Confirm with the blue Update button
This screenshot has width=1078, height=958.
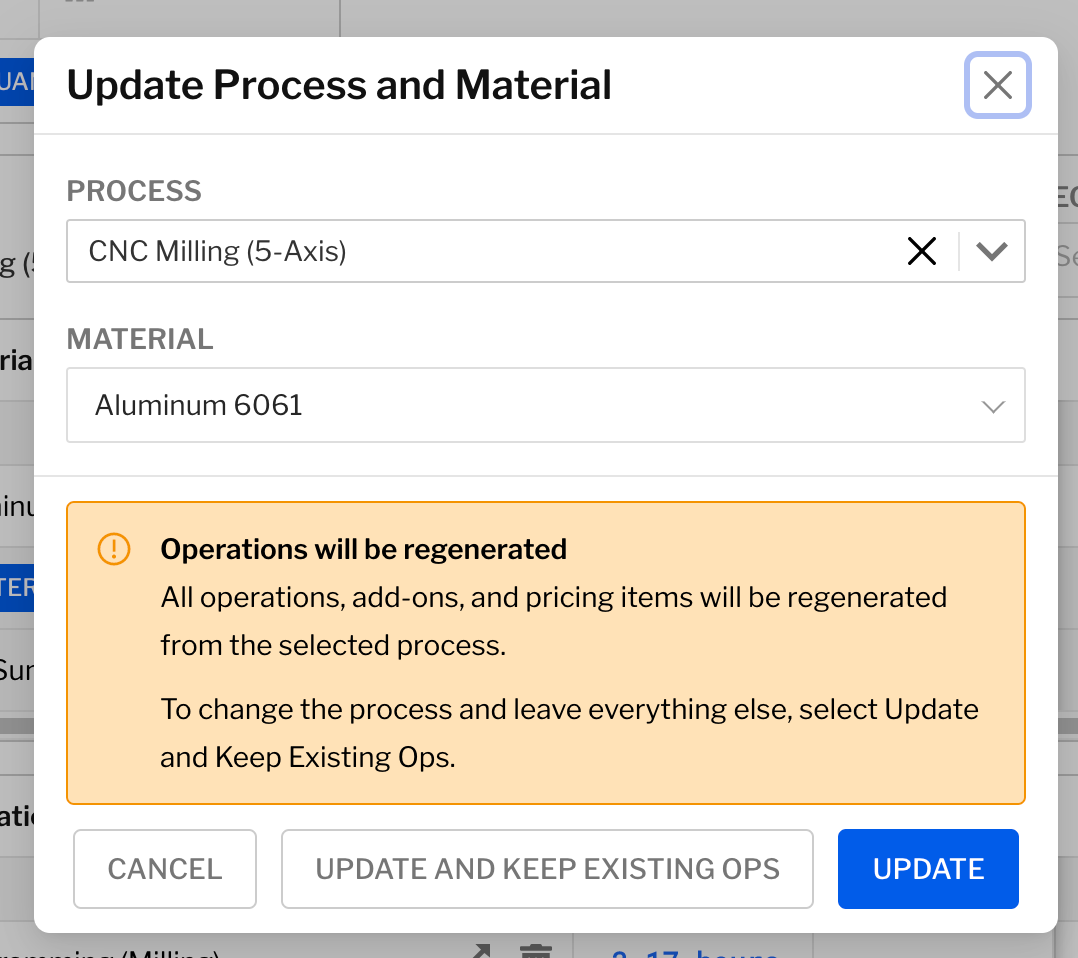pos(928,869)
